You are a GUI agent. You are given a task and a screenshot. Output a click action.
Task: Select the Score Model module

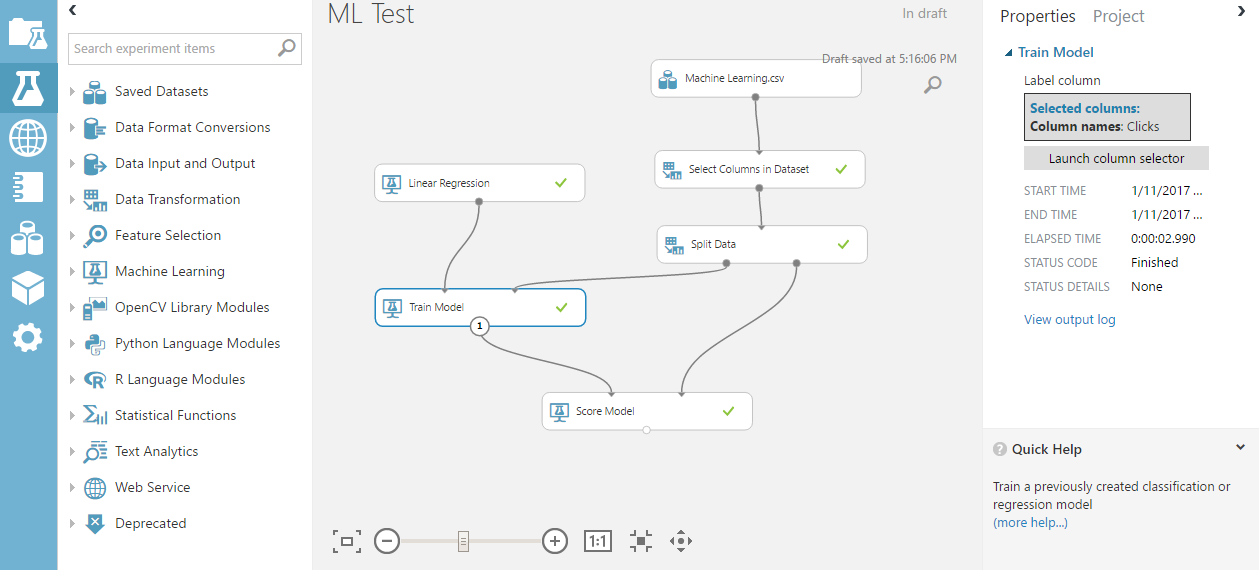[x=647, y=411]
